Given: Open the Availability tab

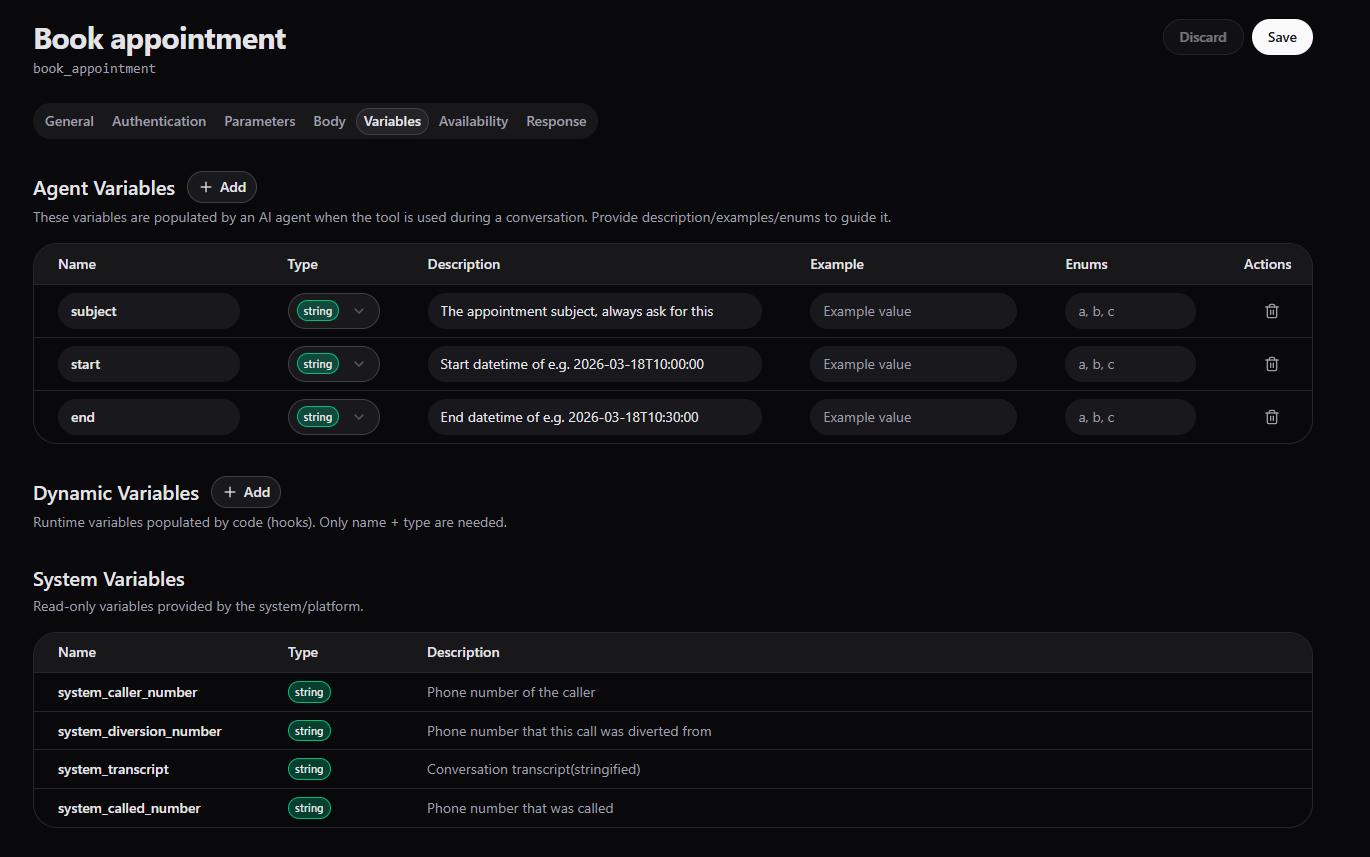Looking at the screenshot, I should (473, 121).
